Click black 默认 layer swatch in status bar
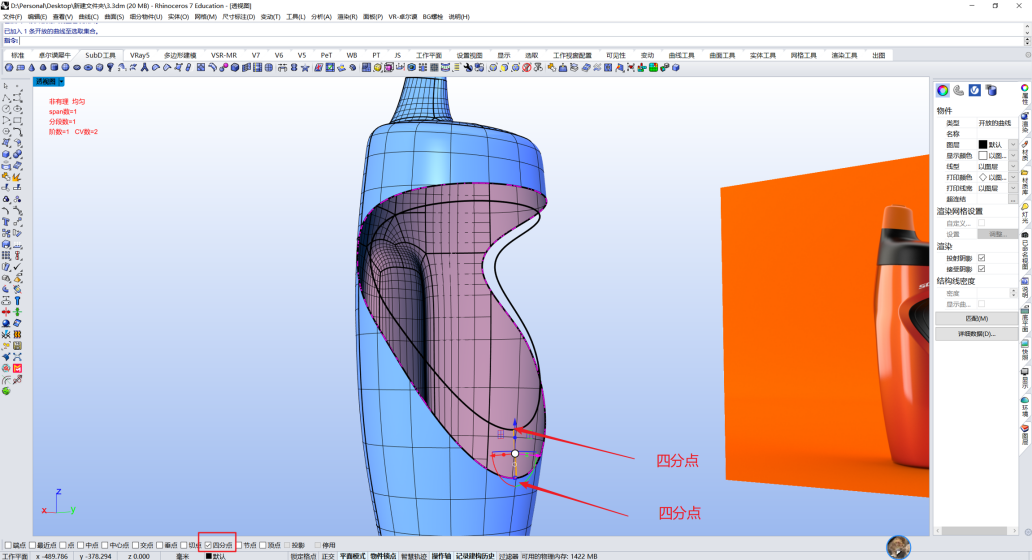The image size is (1032, 560). pyautogui.click(x=209, y=557)
